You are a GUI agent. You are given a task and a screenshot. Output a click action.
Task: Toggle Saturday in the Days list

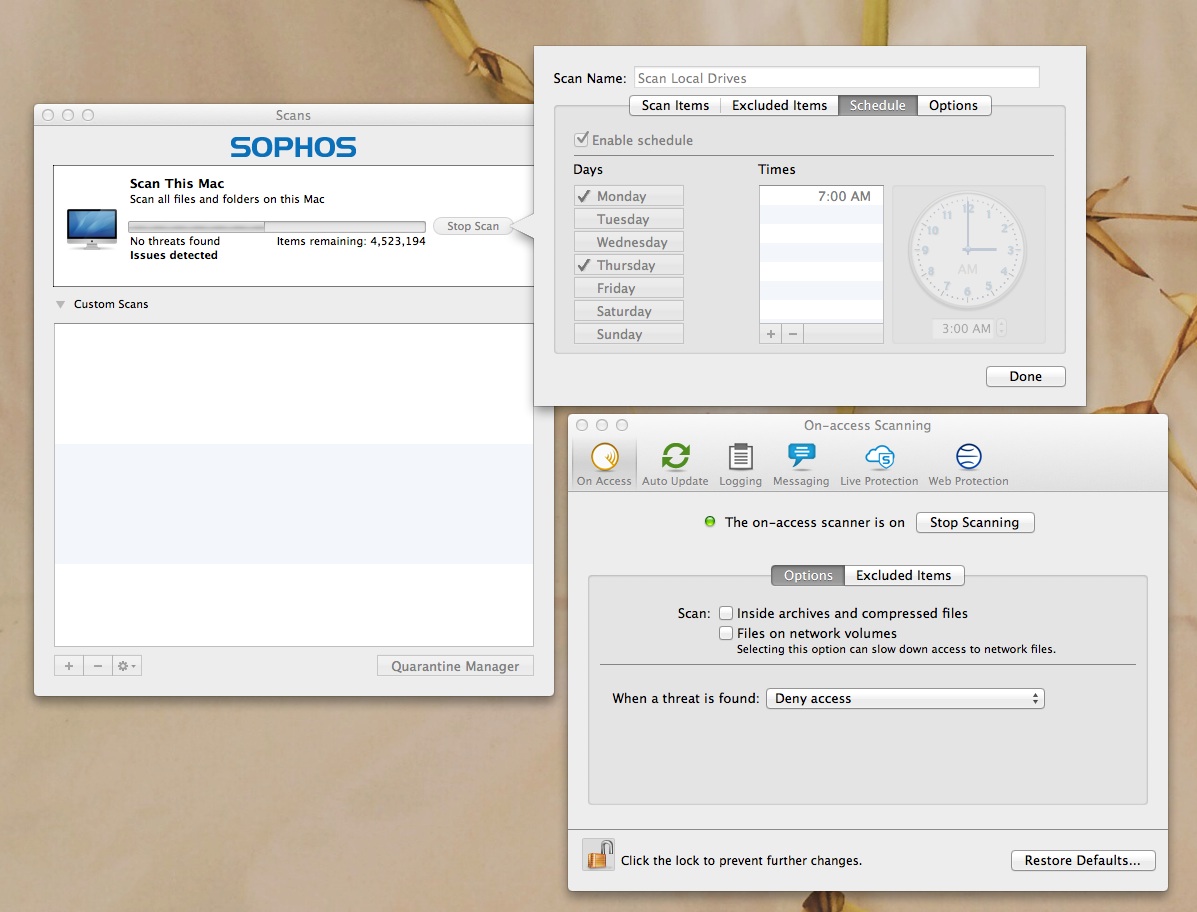click(x=628, y=311)
